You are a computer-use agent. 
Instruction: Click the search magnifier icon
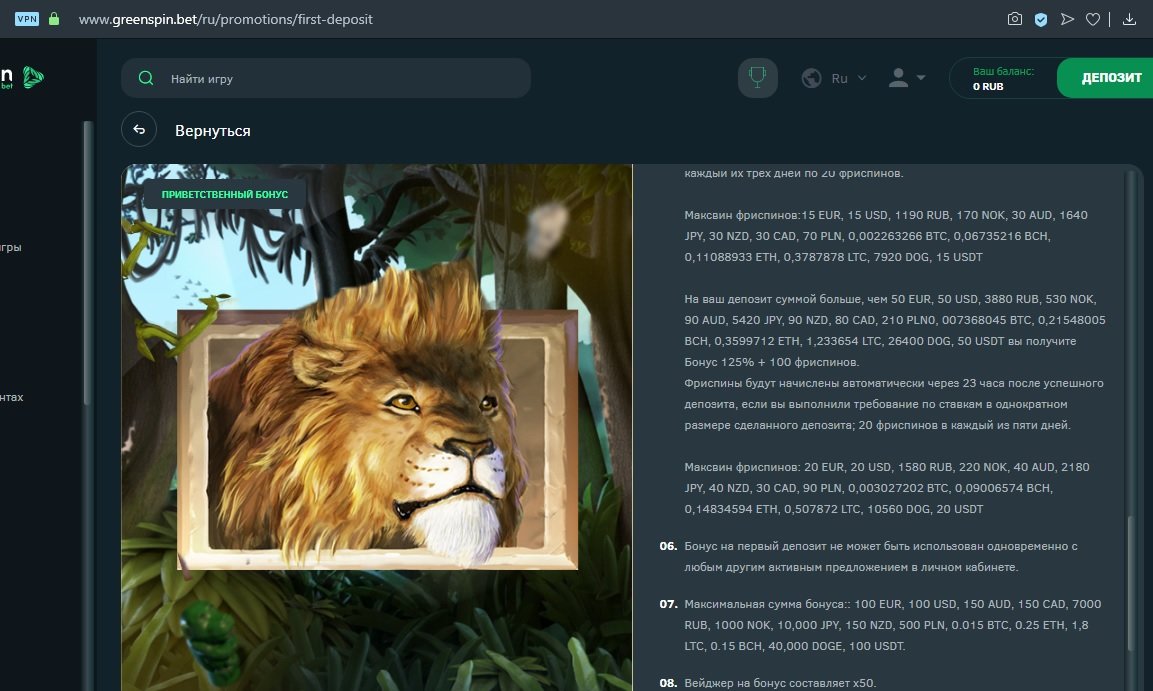pos(146,78)
